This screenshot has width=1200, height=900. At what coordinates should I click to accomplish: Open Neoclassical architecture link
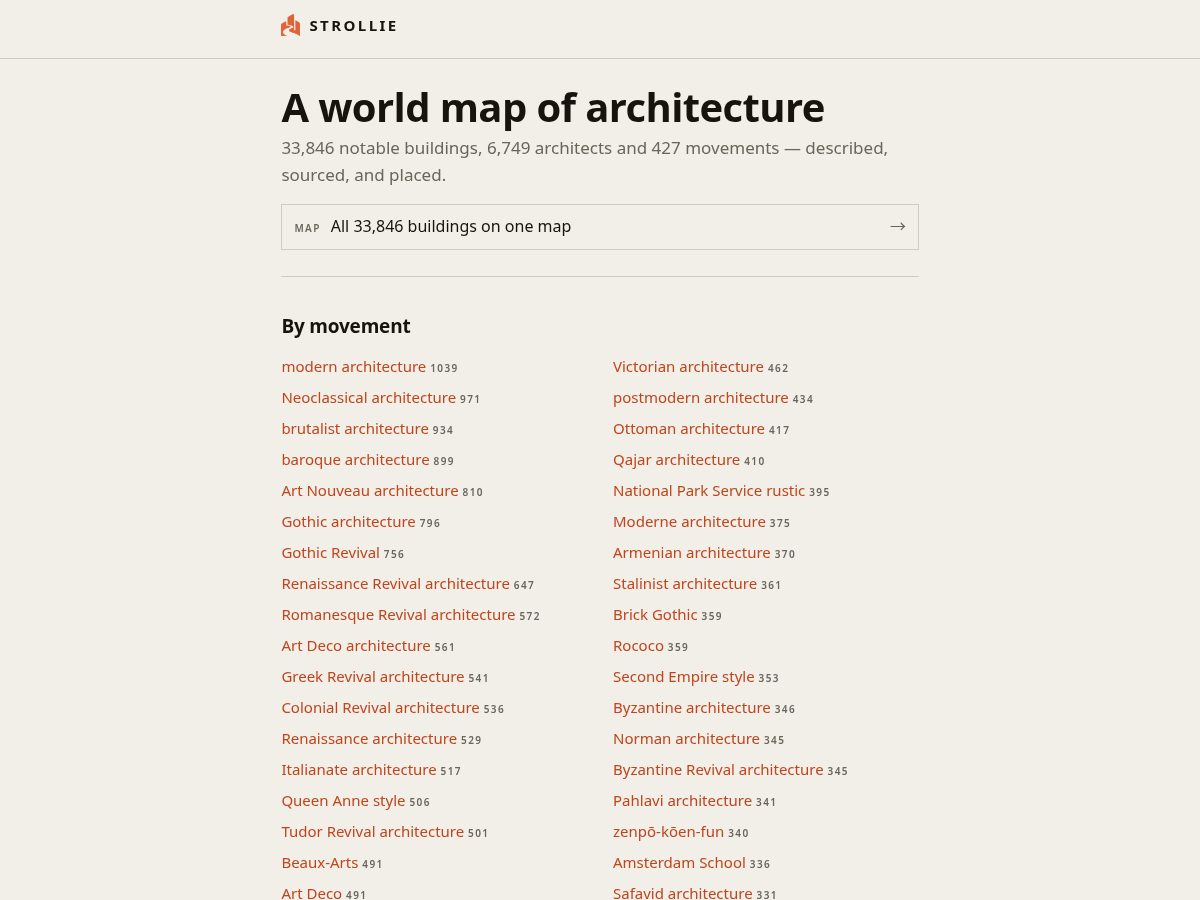pyautogui.click(x=369, y=398)
